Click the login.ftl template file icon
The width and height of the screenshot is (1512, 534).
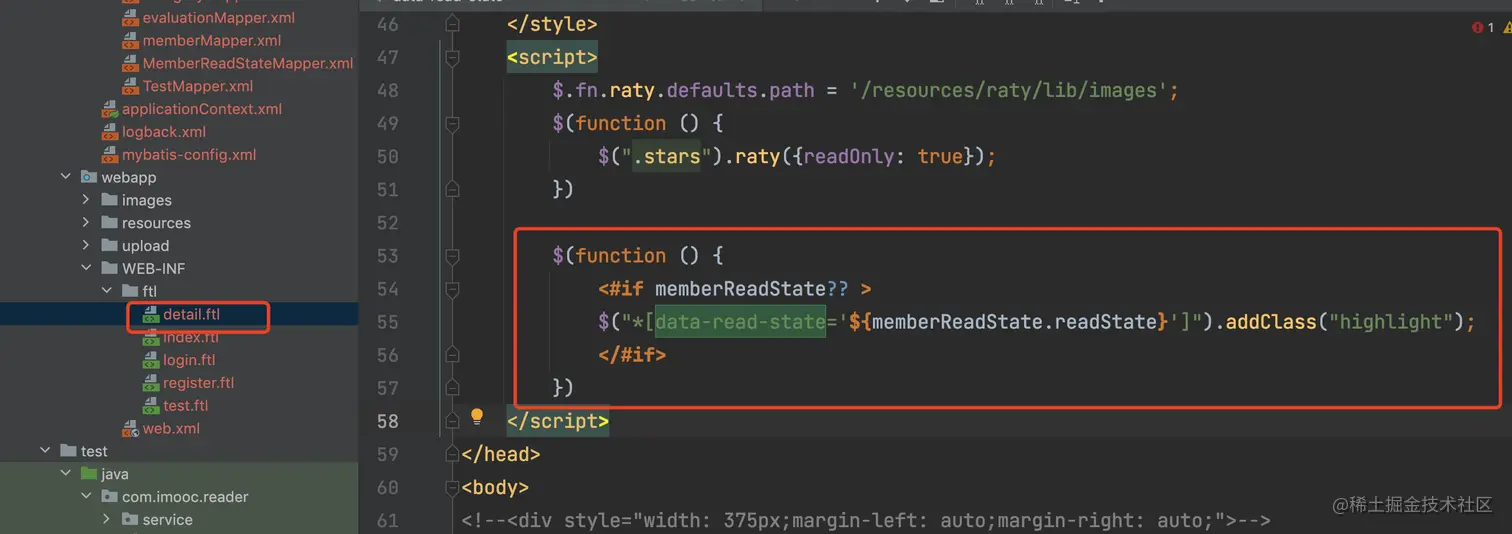[x=150, y=360]
